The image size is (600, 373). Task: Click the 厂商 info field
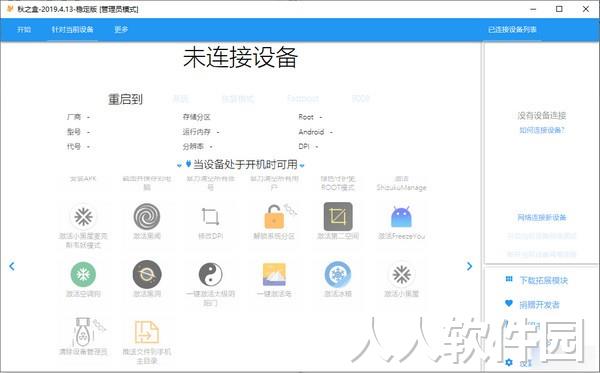tap(78, 117)
